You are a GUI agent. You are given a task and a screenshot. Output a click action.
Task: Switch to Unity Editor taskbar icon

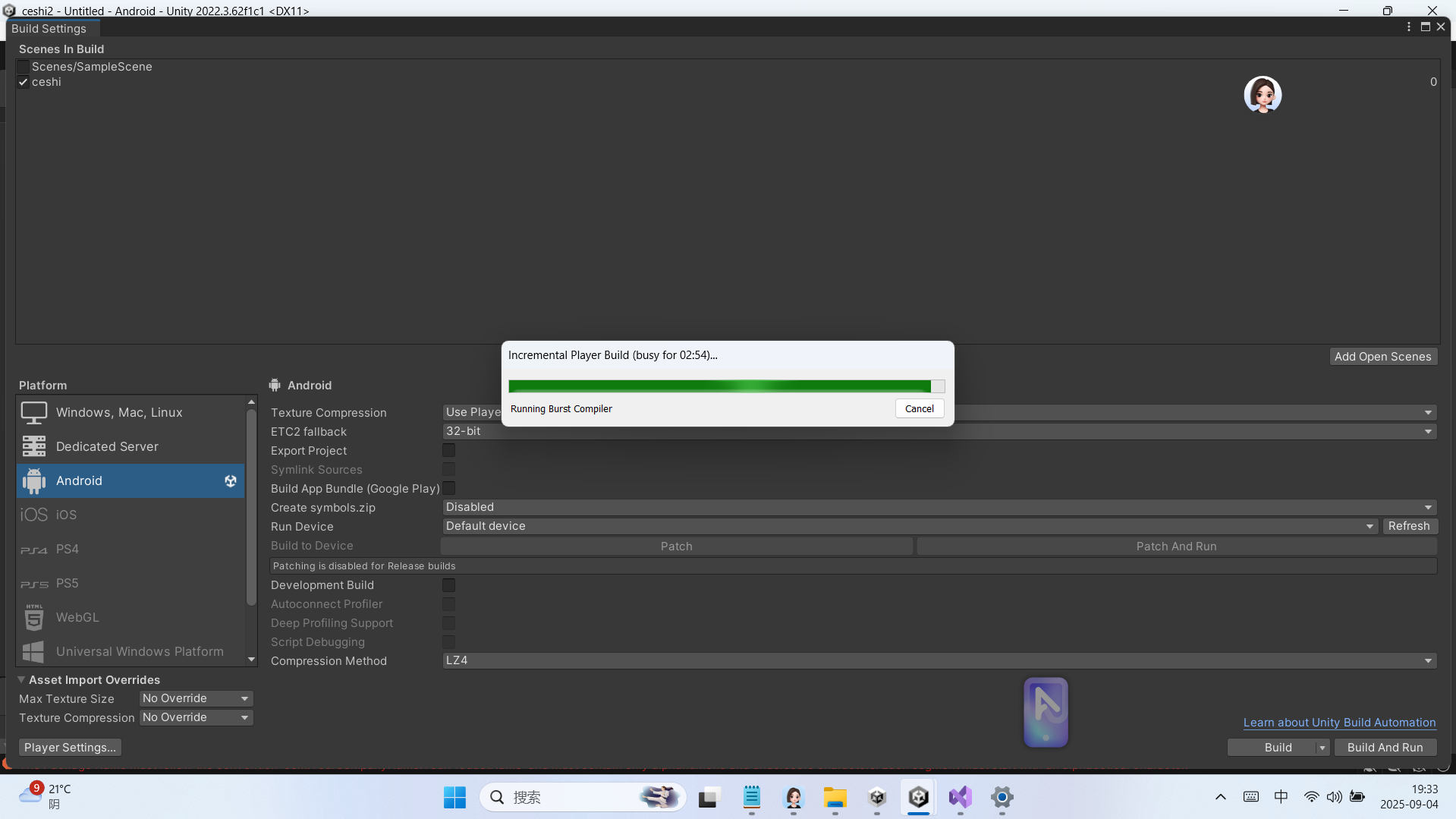coord(919,798)
